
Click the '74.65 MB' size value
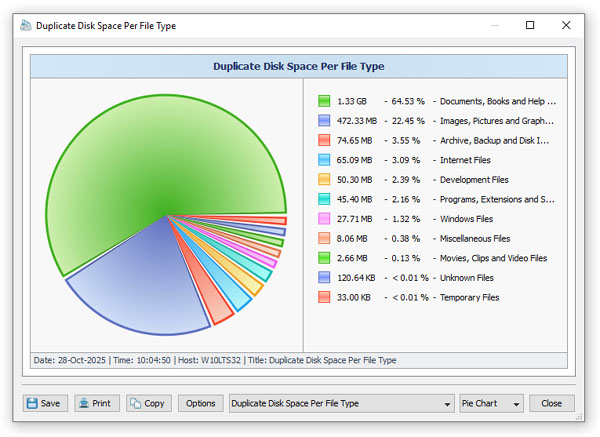point(354,140)
